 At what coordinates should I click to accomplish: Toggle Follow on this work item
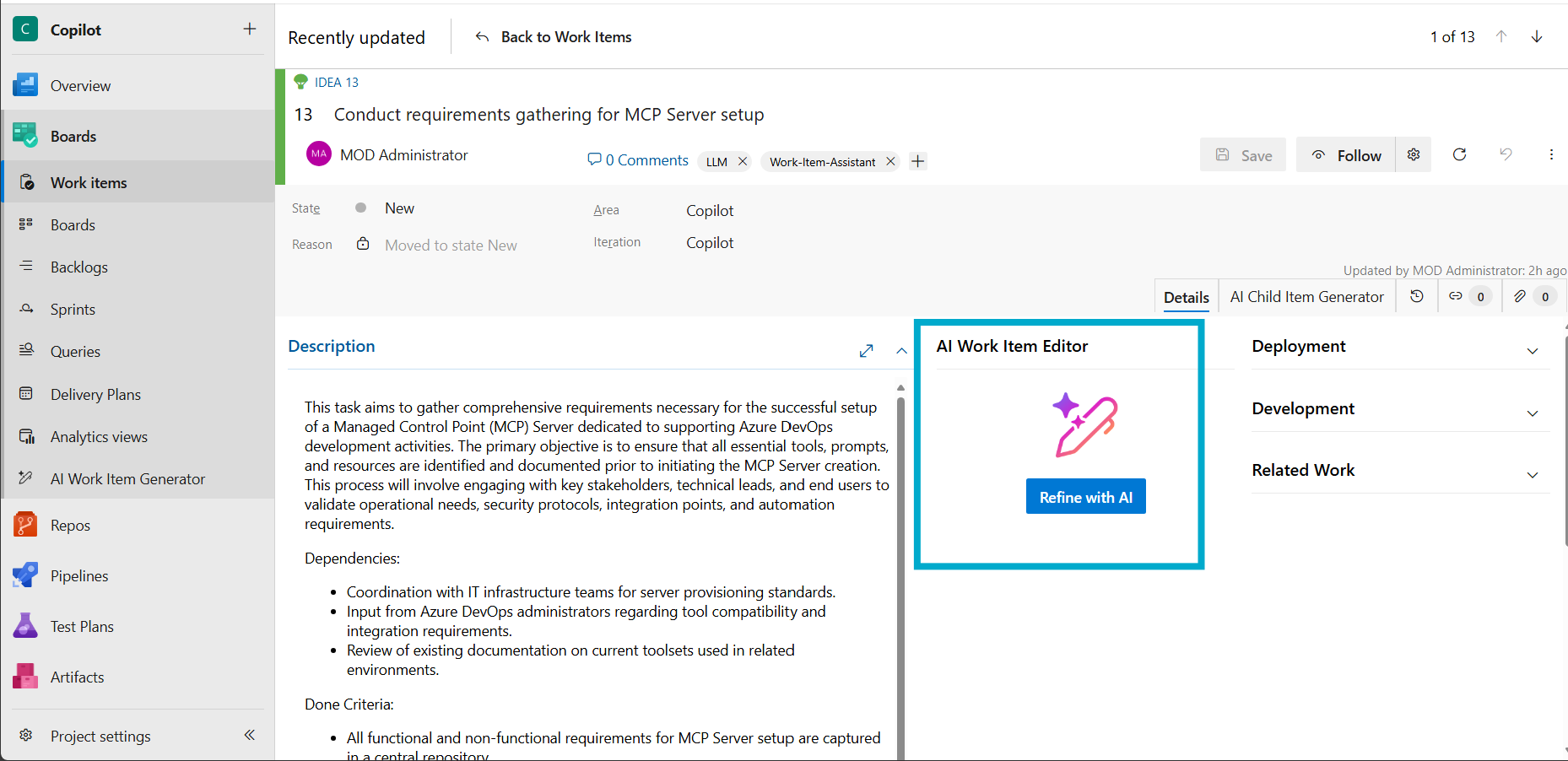(x=1346, y=155)
